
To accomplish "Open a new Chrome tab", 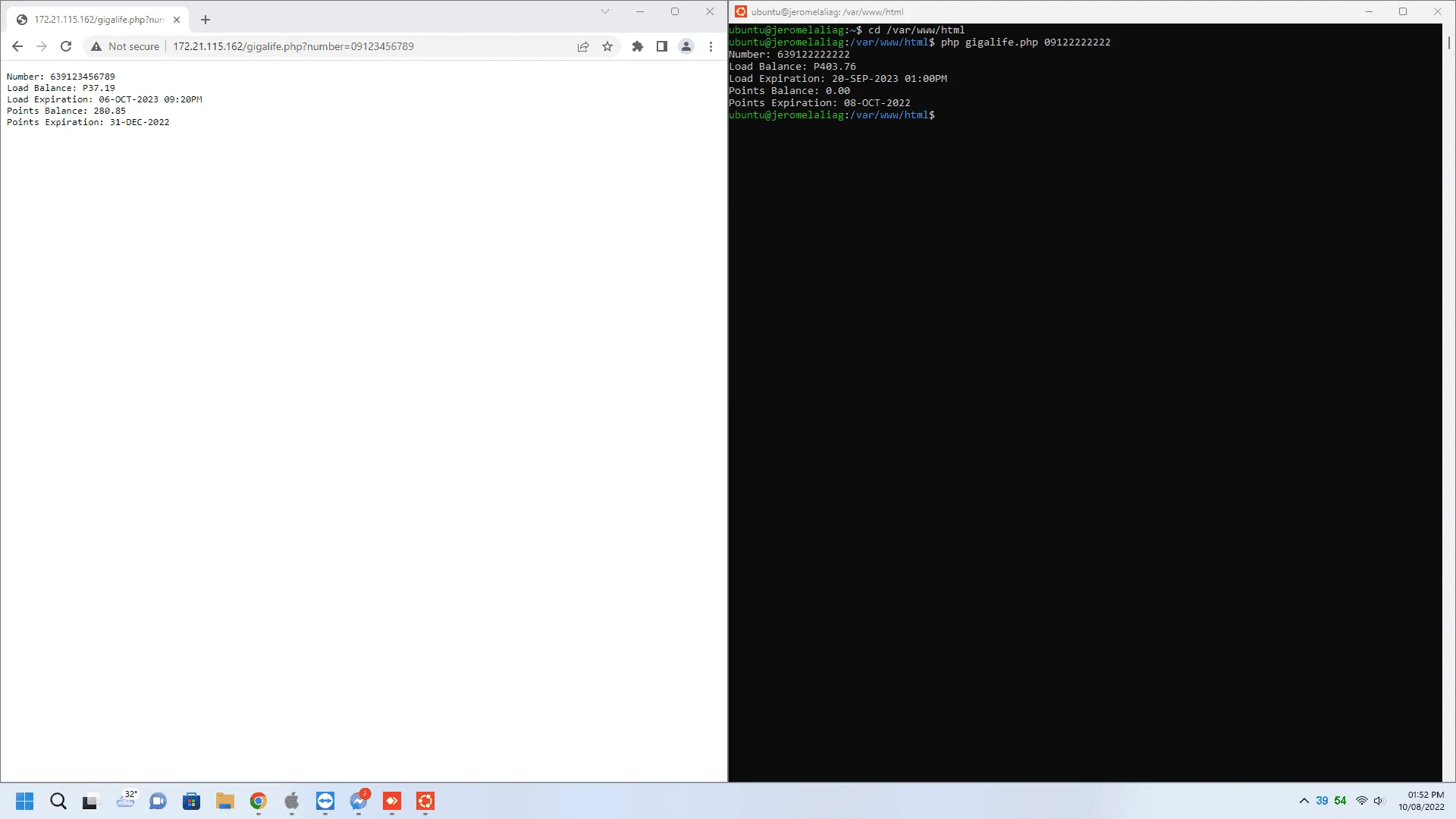I will click(206, 20).
